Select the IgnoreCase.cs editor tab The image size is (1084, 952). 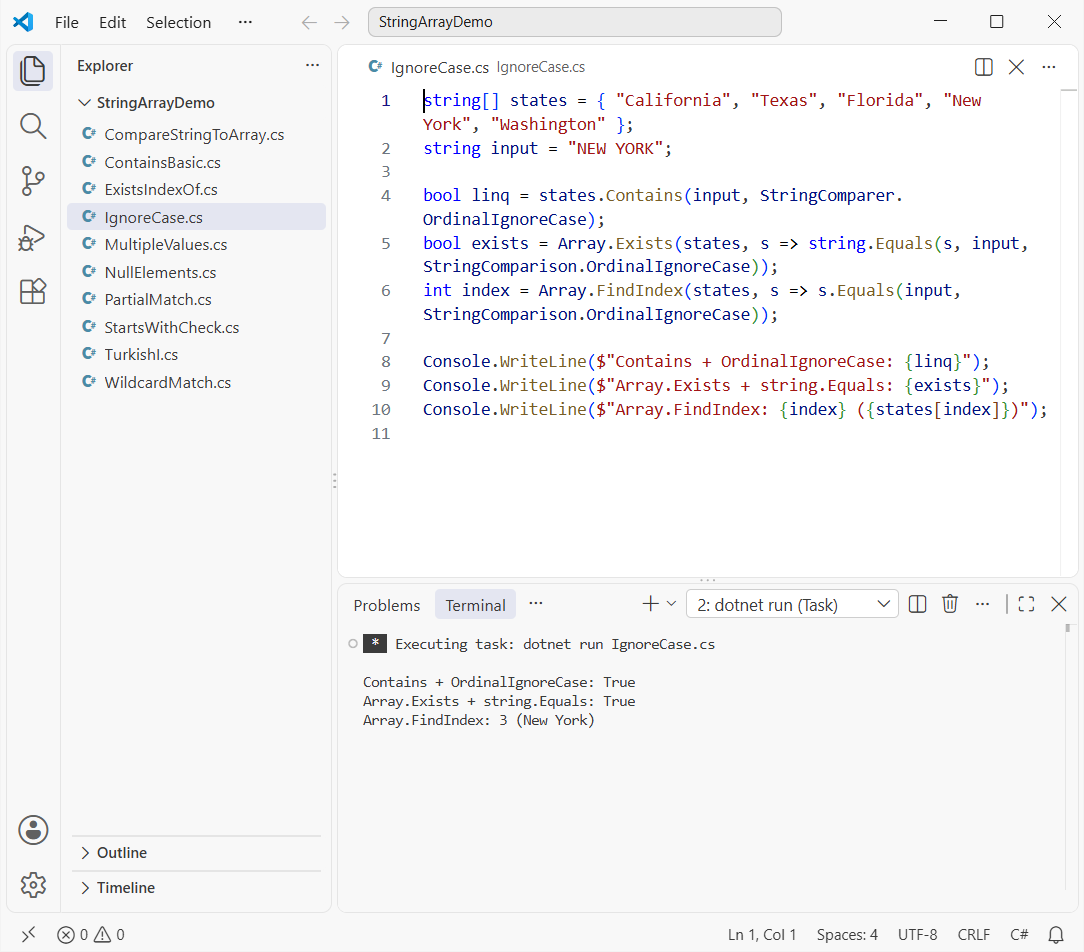point(439,67)
